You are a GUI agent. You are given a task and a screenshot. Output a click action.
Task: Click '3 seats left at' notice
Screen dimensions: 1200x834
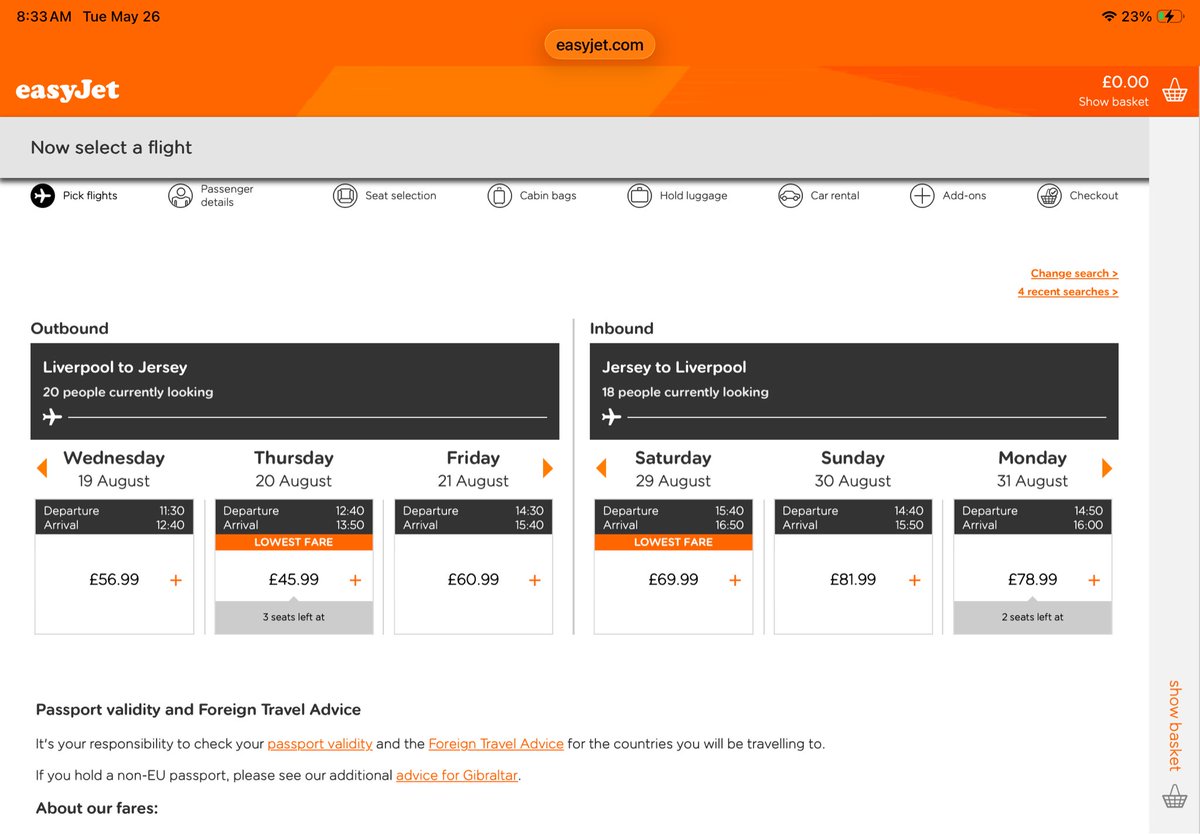tap(294, 617)
